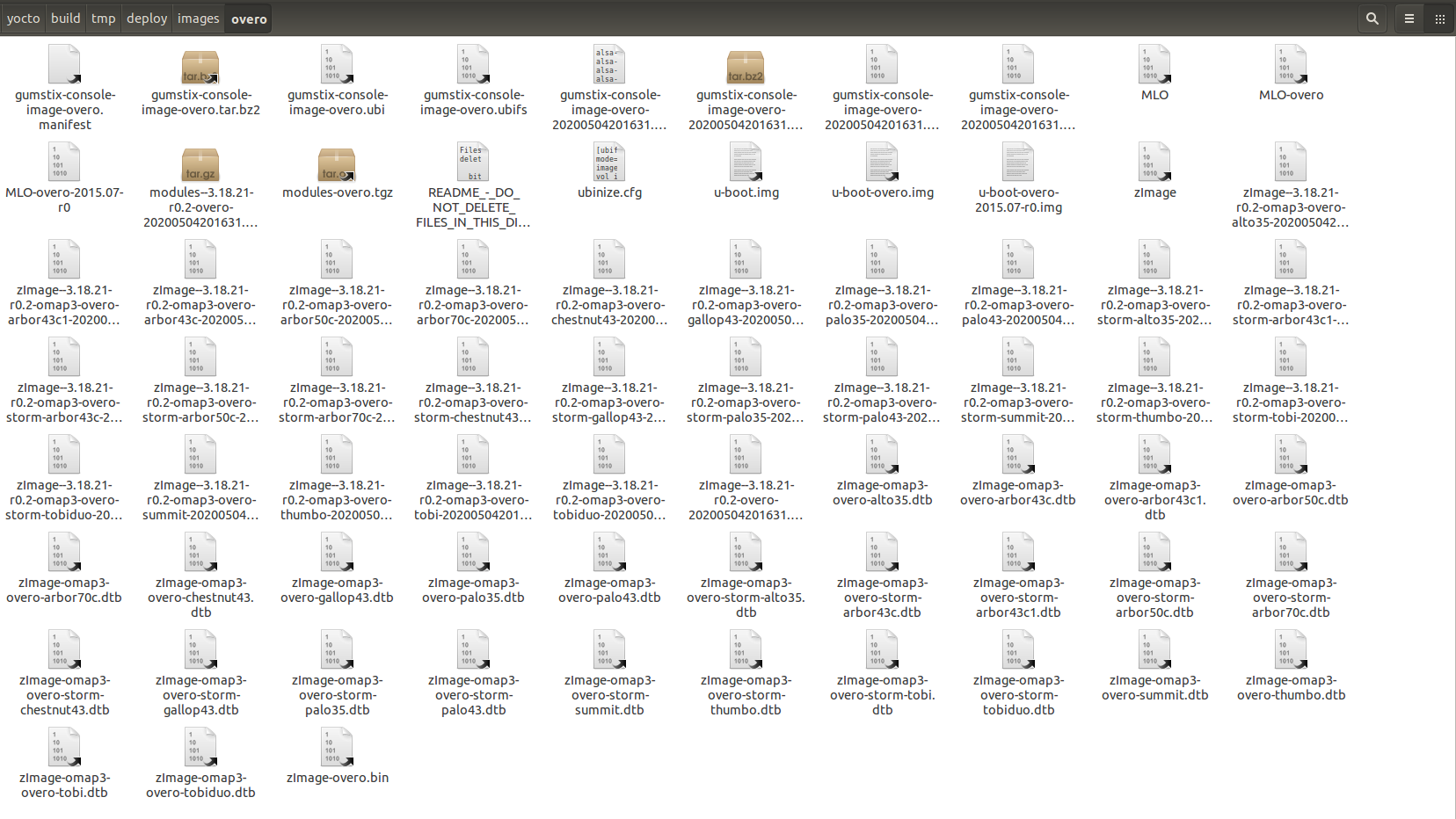
Task: Select the u-boot-overo-2015.07-r0.img file icon
Action: coord(1018,163)
